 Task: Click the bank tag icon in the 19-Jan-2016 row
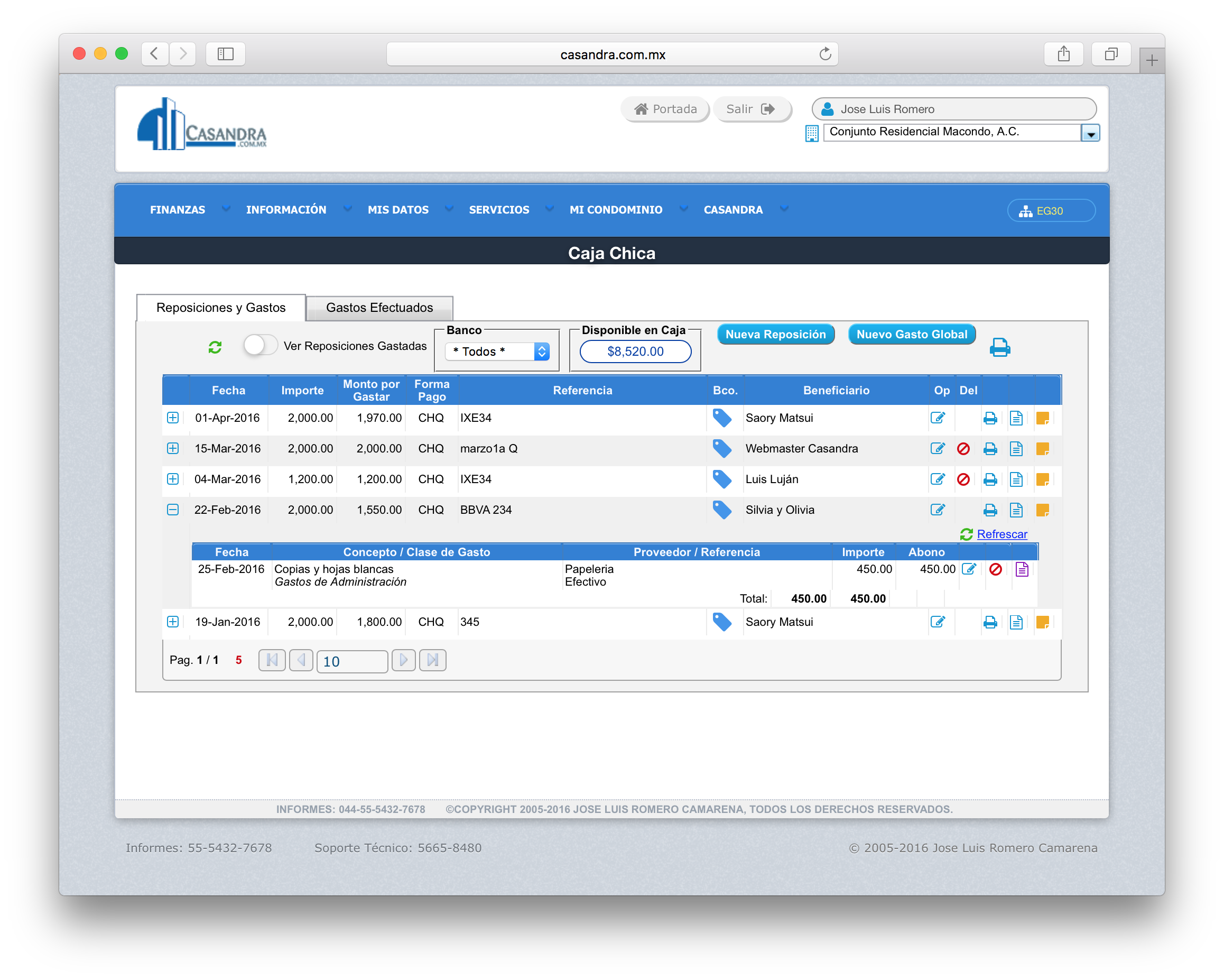click(722, 622)
